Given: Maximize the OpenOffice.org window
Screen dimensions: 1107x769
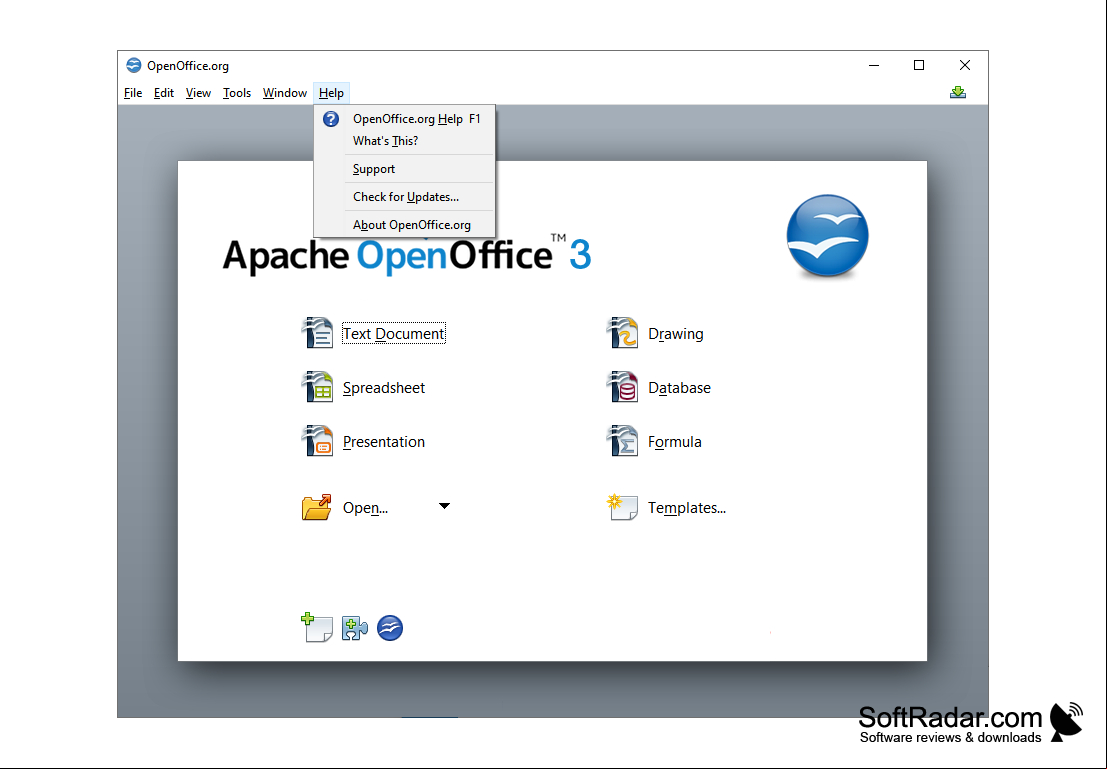Looking at the screenshot, I should pyautogui.click(x=918, y=65).
